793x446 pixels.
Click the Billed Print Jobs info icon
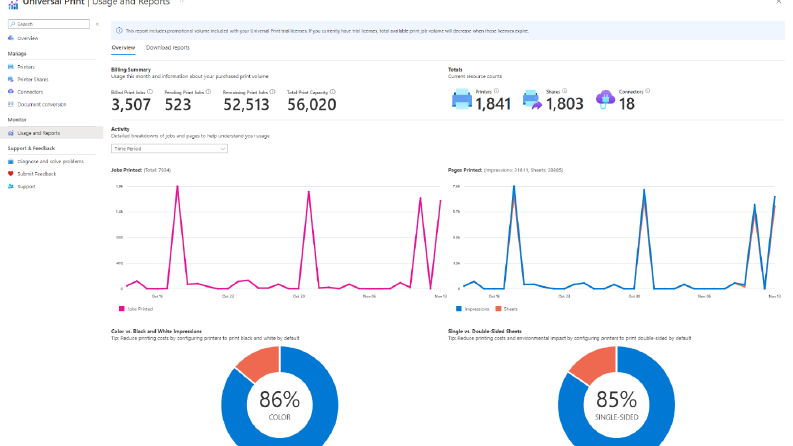[150, 92]
